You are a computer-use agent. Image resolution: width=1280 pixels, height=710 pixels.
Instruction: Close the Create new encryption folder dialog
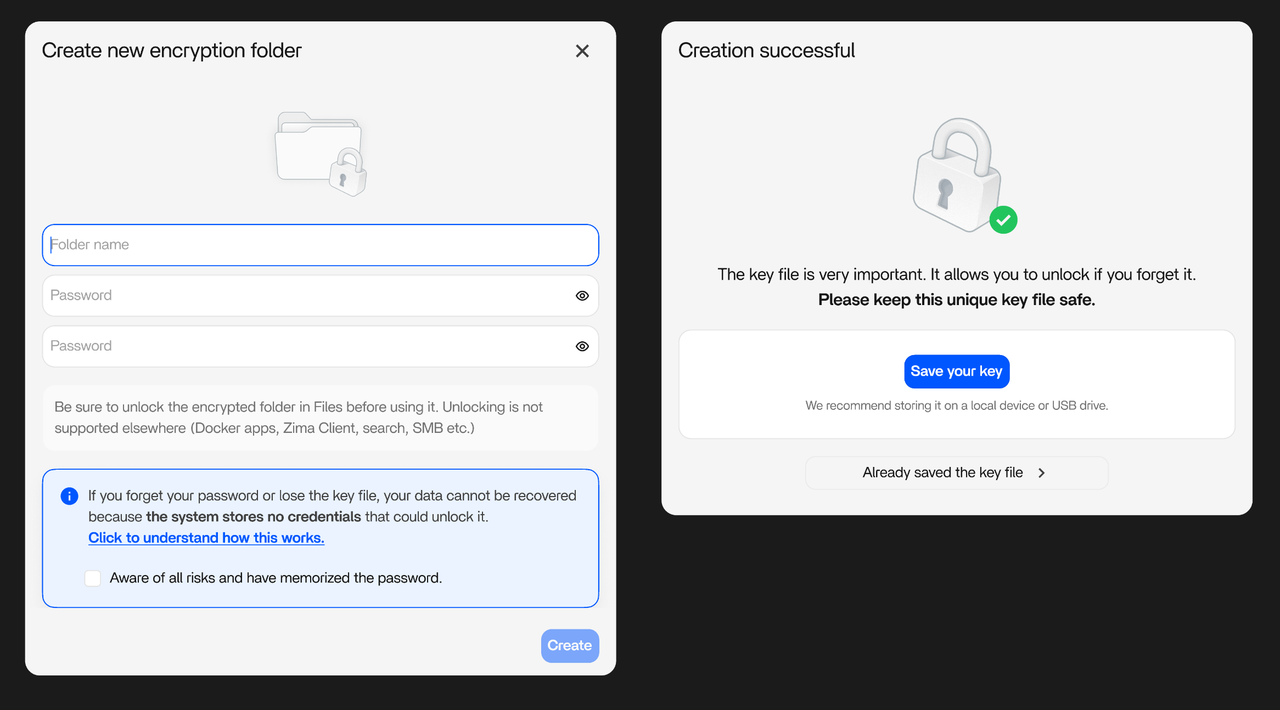582,50
